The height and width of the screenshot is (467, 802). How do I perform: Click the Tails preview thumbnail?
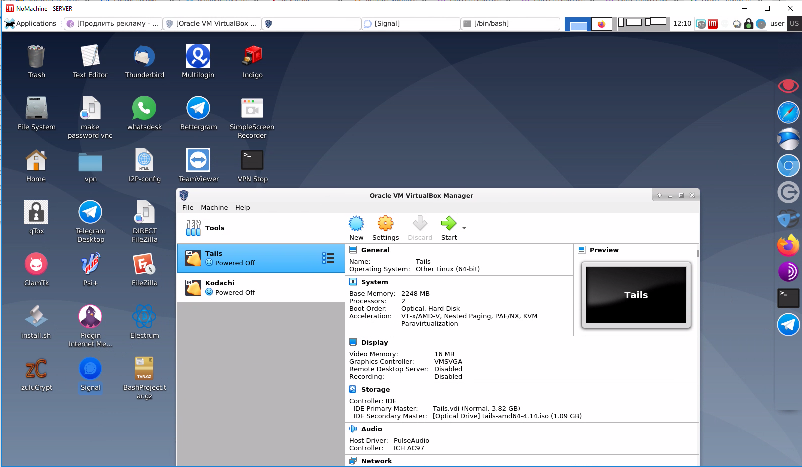(636, 295)
